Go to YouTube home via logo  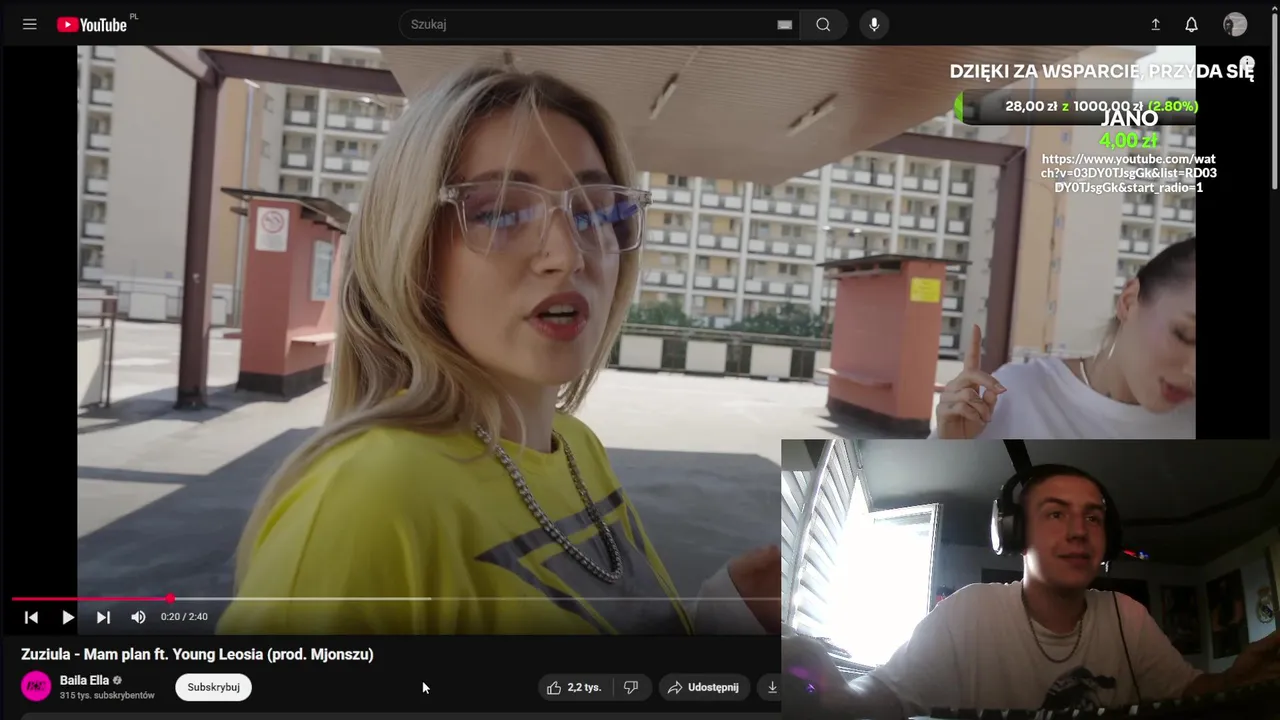tap(92, 25)
